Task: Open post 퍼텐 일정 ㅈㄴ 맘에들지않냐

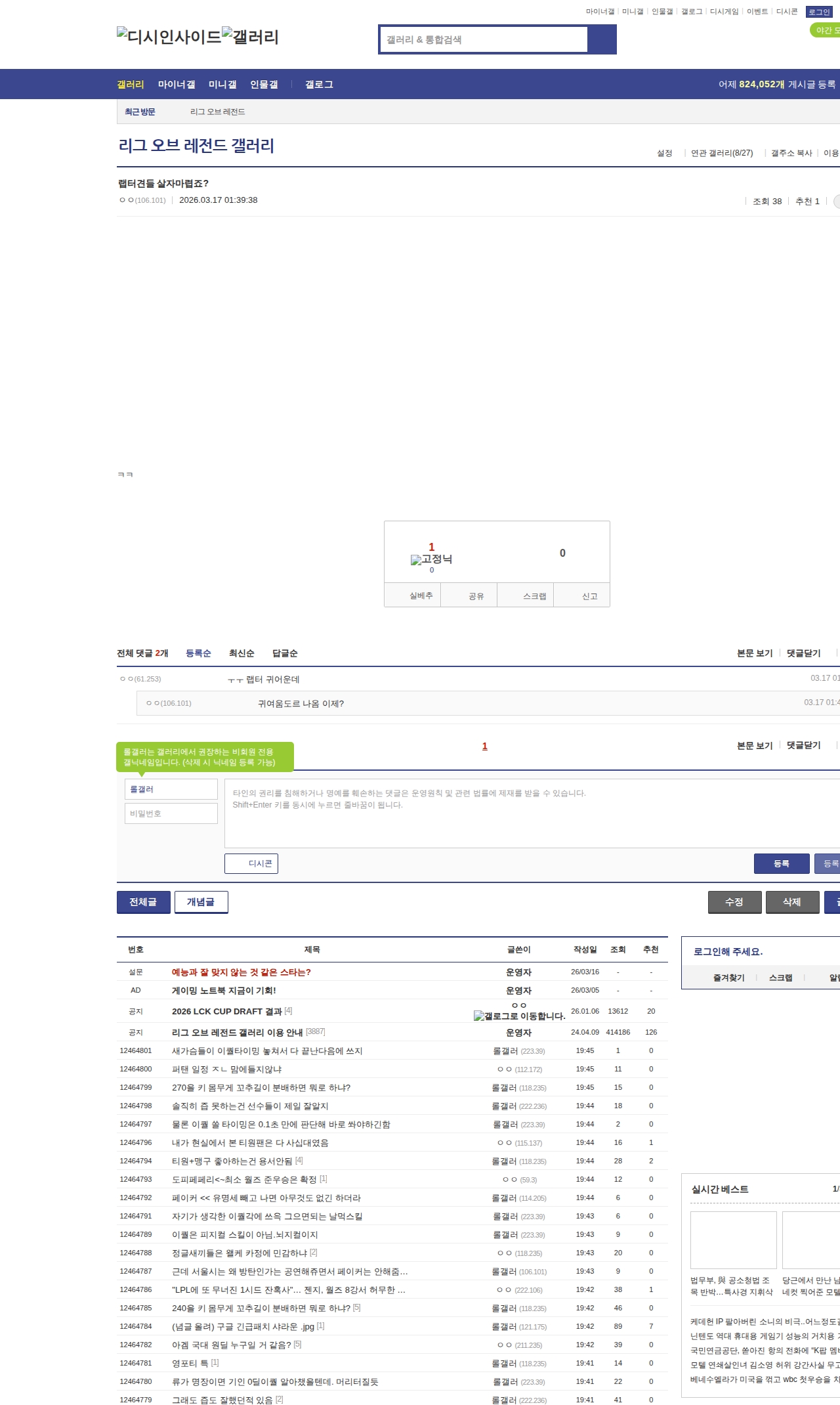Action: [x=227, y=1070]
